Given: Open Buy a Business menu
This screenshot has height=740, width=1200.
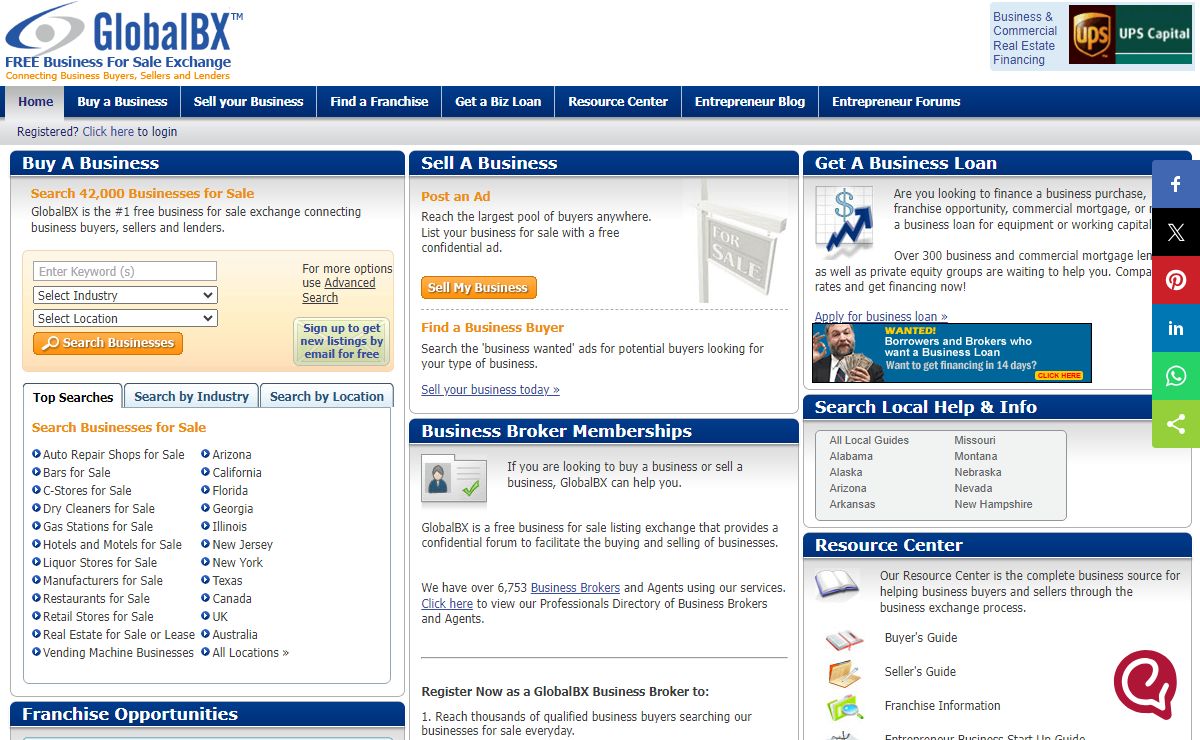Looking at the screenshot, I should (x=122, y=102).
